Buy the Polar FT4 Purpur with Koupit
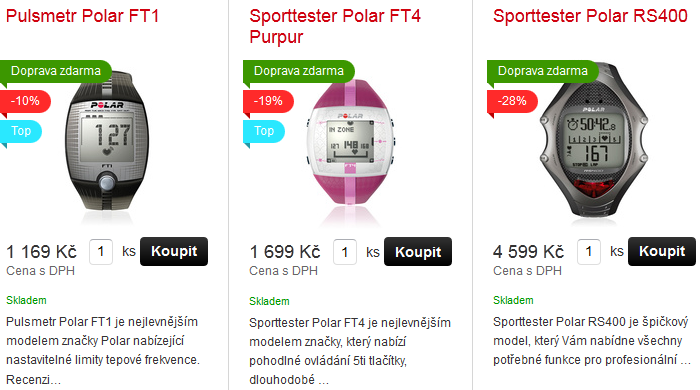The image size is (700, 390). coord(418,252)
